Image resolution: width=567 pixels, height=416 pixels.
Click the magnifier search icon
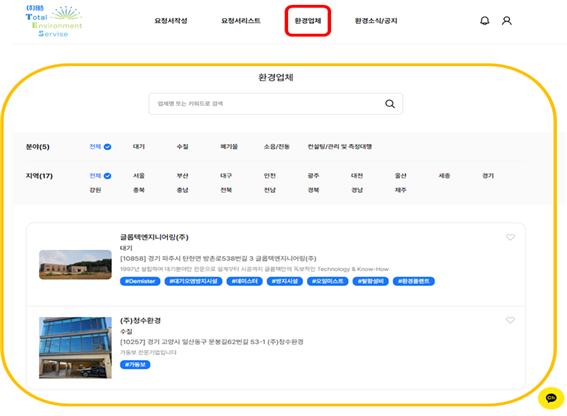point(390,104)
